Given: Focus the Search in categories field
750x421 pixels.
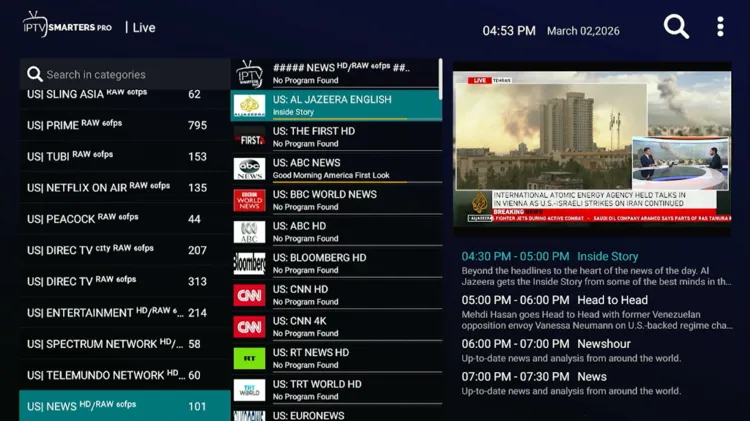Looking at the screenshot, I should 125,74.
